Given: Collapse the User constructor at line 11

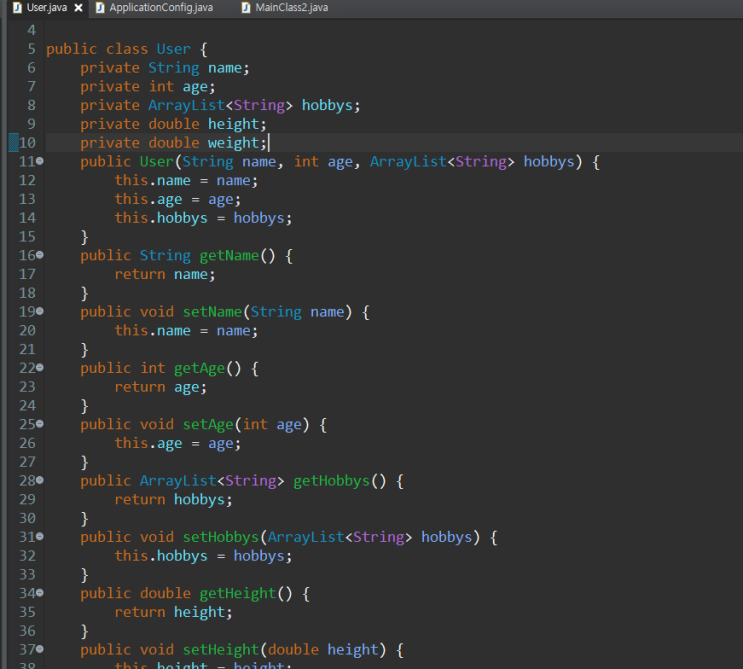Looking at the screenshot, I should pos(40,161).
